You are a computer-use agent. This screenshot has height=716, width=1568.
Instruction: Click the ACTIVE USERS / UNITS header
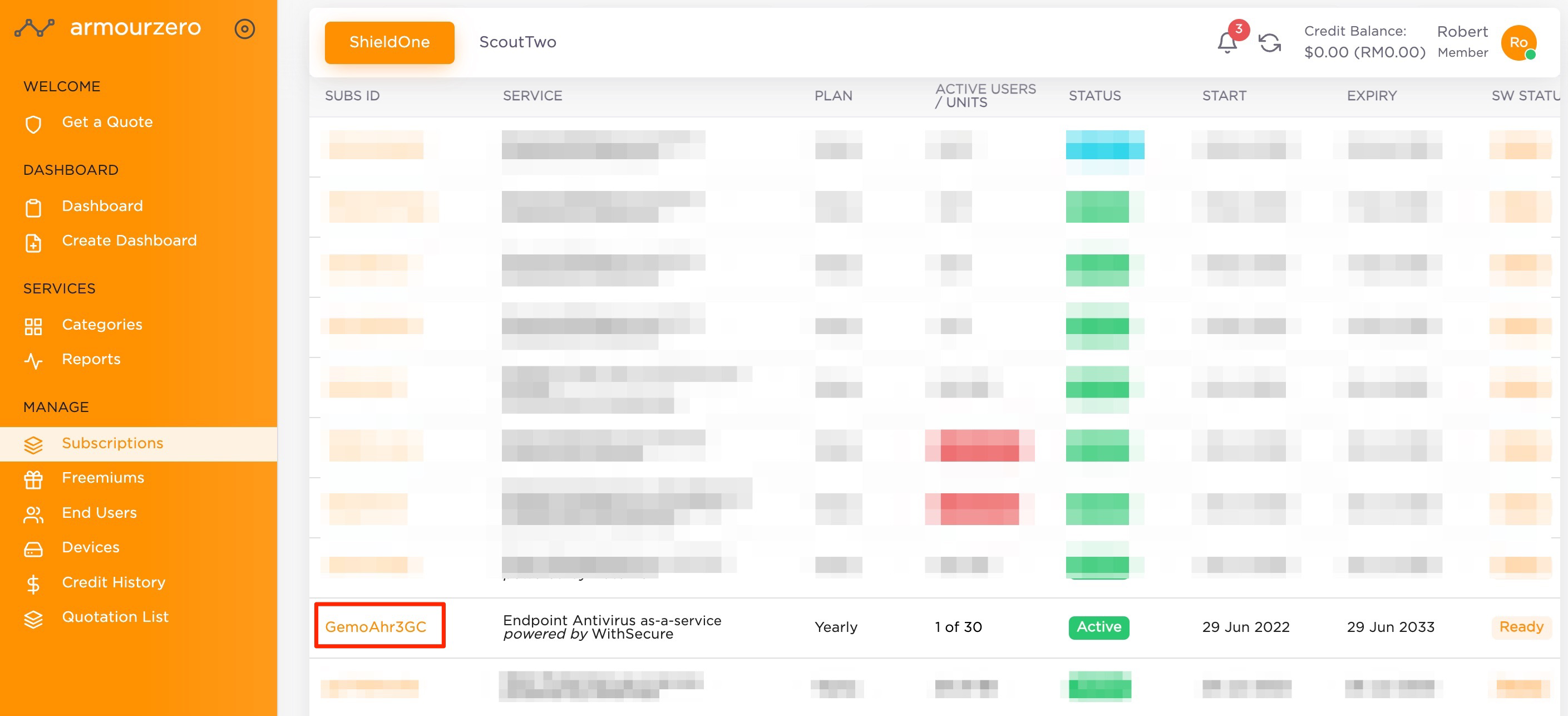coord(985,96)
